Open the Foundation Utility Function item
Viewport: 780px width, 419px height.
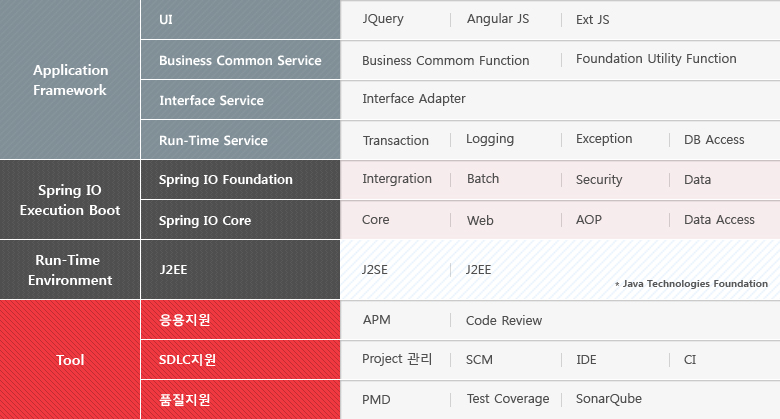[656, 59]
